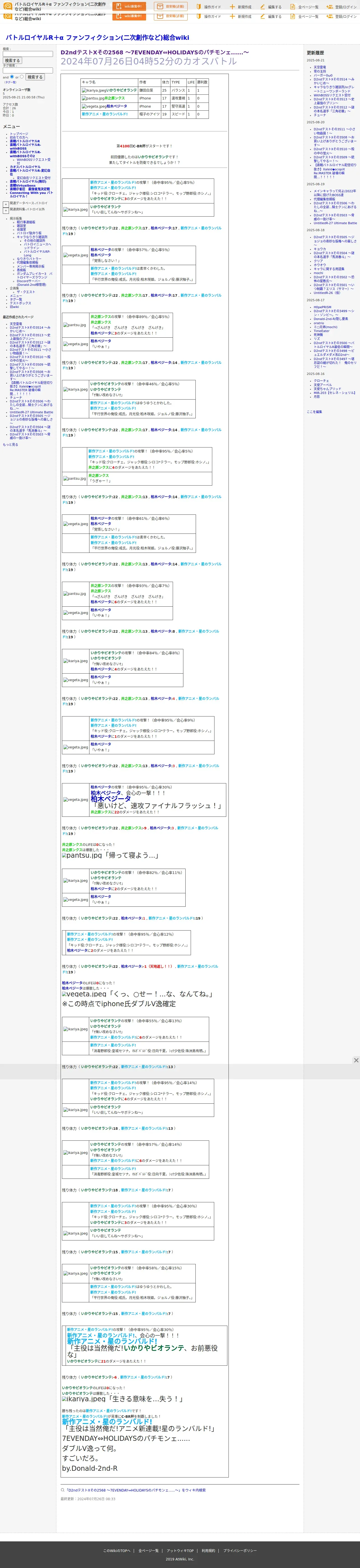Click 利用規約 in the footer
Viewport: 360px width, 1568px height.
coord(208,1550)
